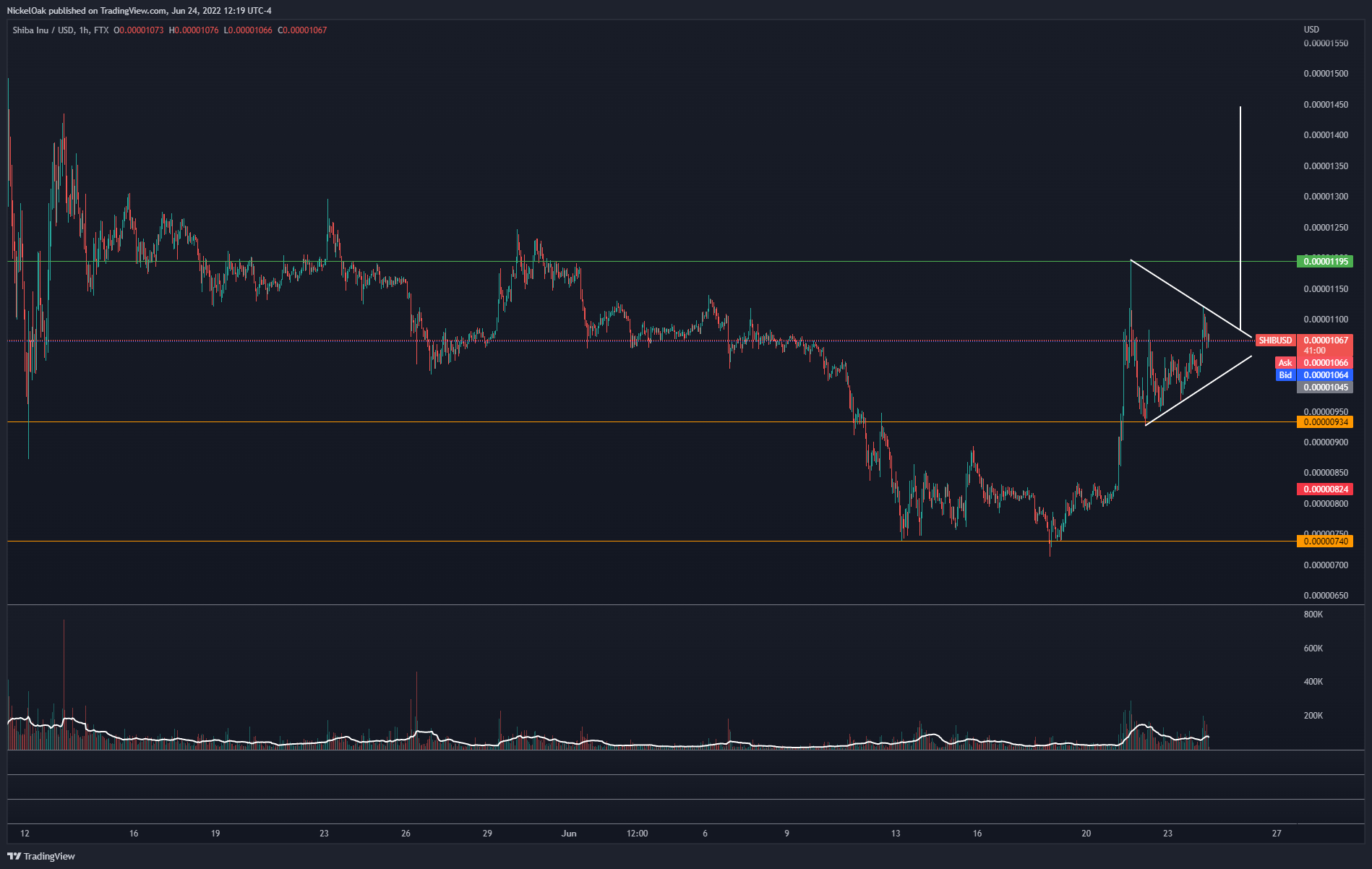
Task: Click the 0.00000800 price axis label
Action: pos(1326,504)
